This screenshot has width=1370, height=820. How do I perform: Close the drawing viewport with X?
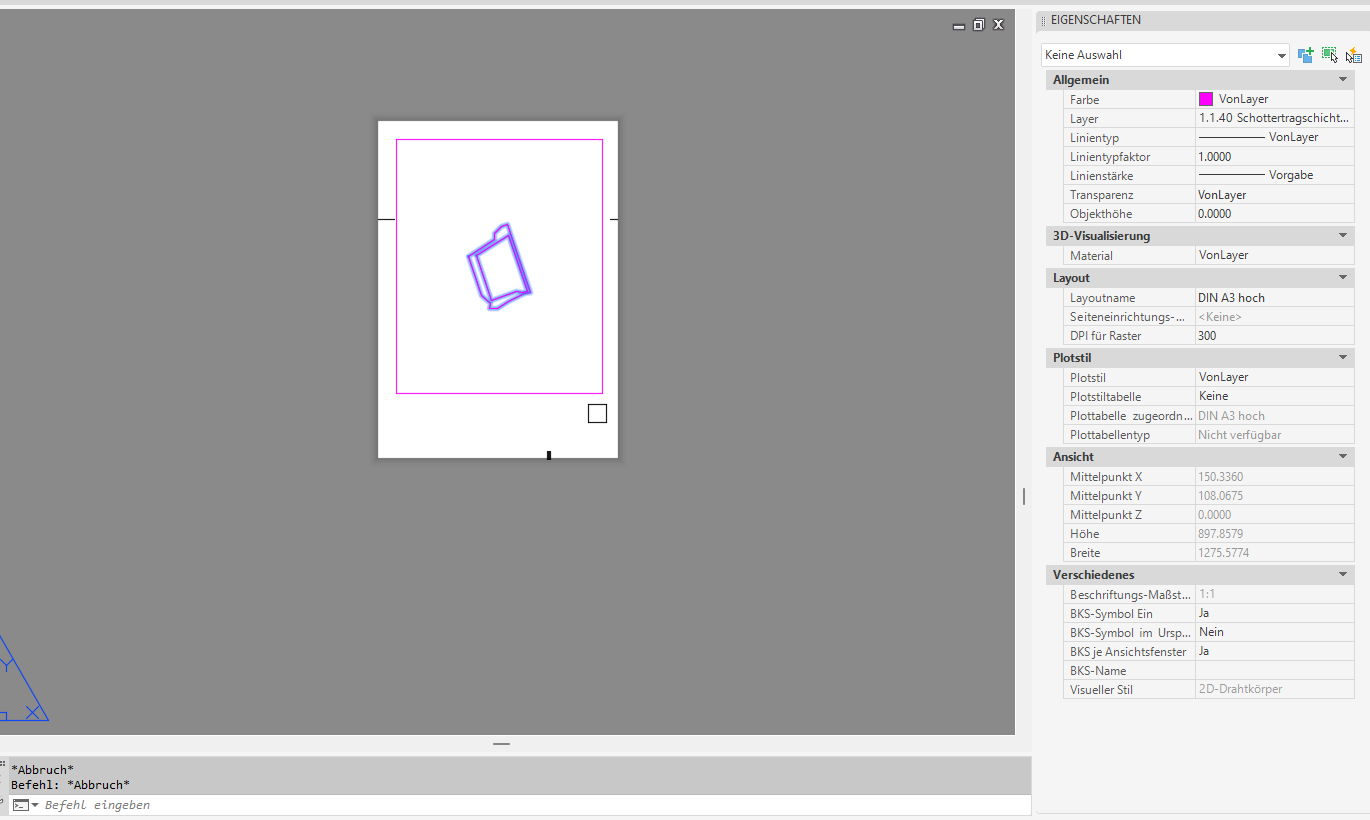click(998, 25)
